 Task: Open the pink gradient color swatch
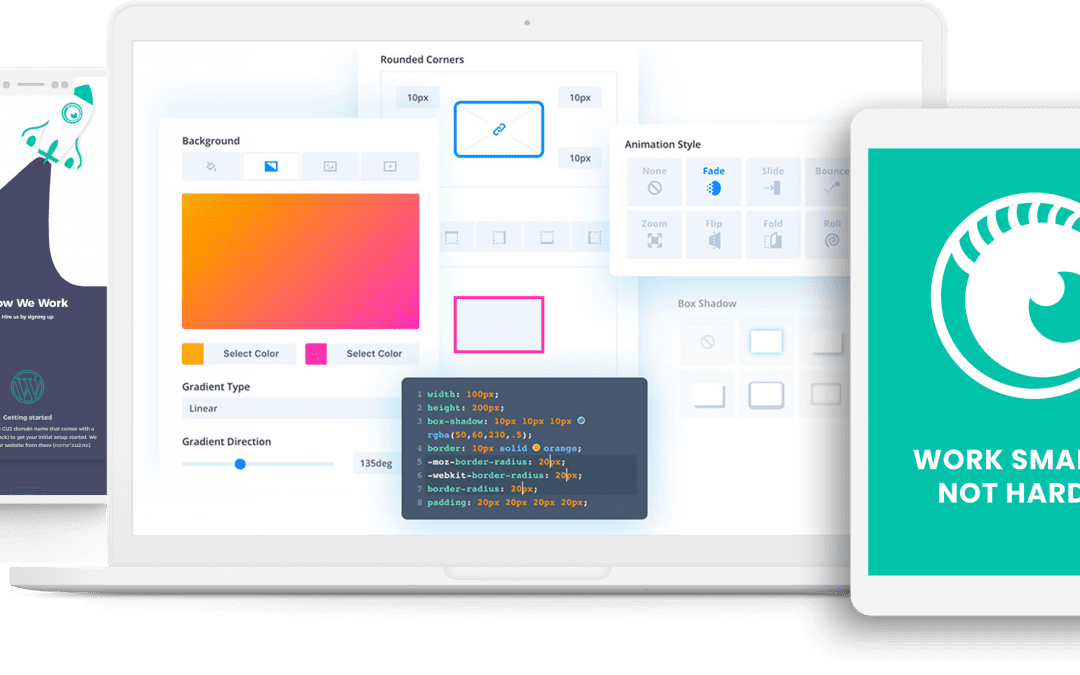click(316, 353)
